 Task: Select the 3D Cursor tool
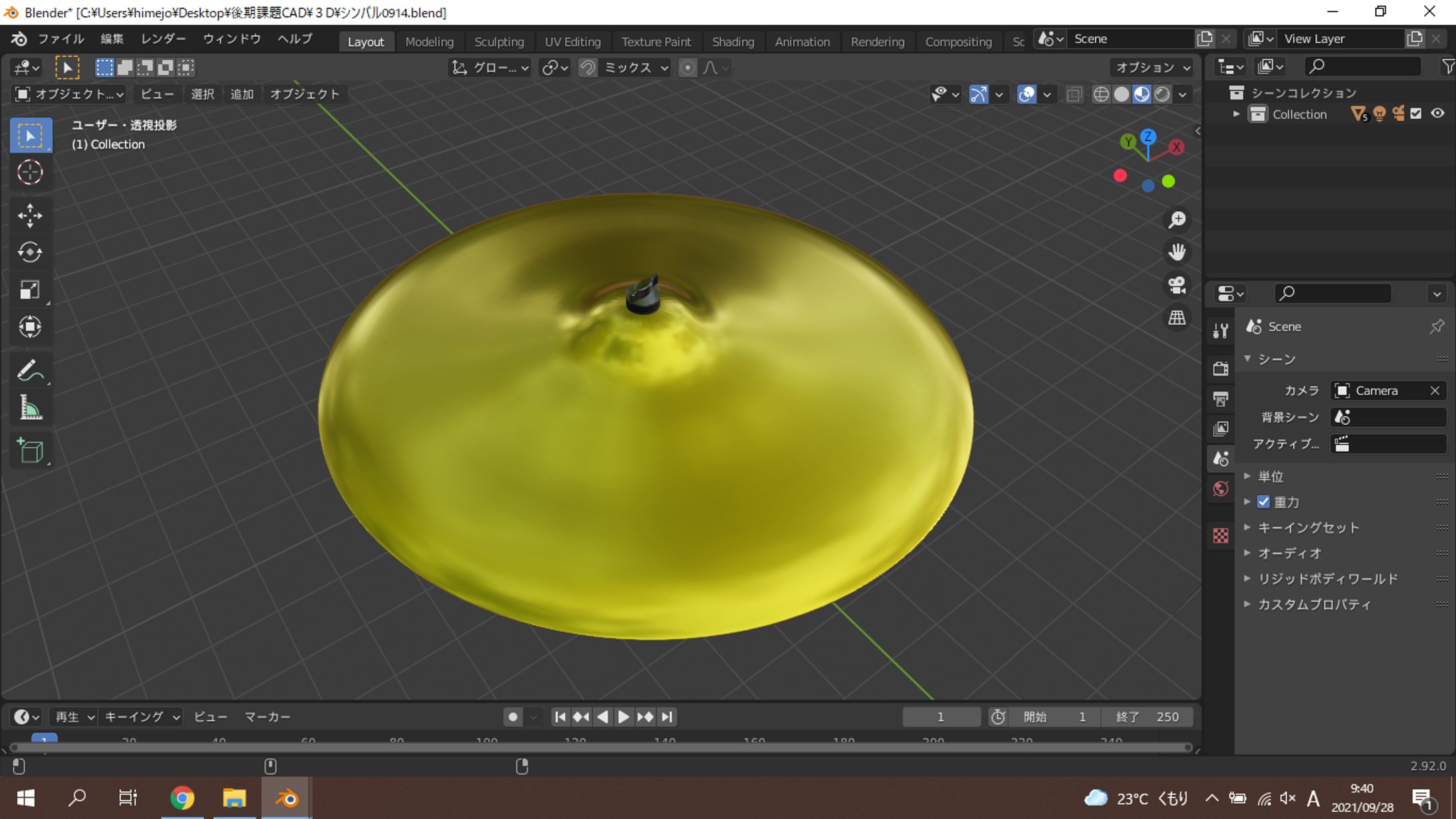click(30, 173)
